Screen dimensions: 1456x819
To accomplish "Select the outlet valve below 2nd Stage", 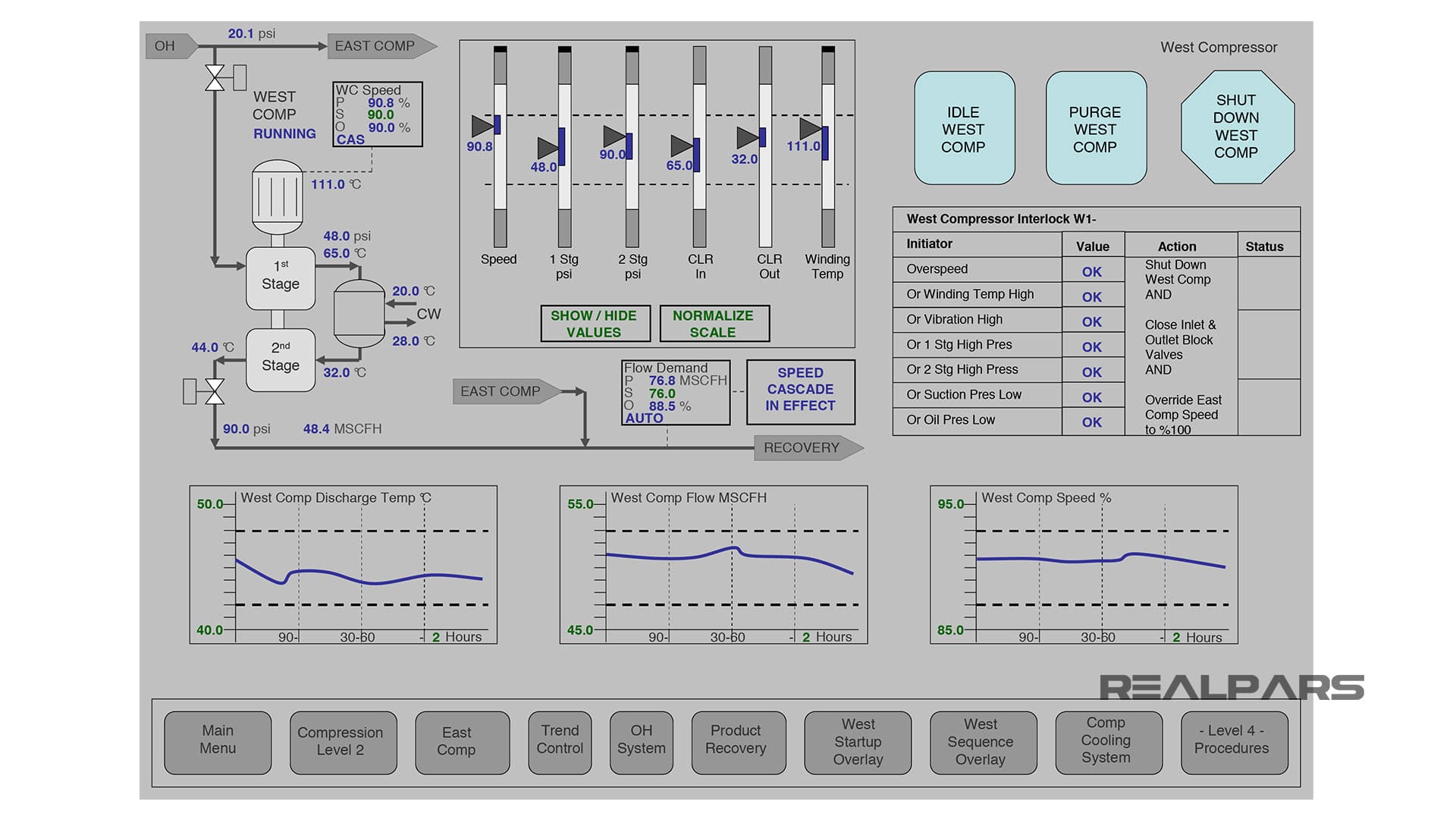I will click(x=215, y=393).
